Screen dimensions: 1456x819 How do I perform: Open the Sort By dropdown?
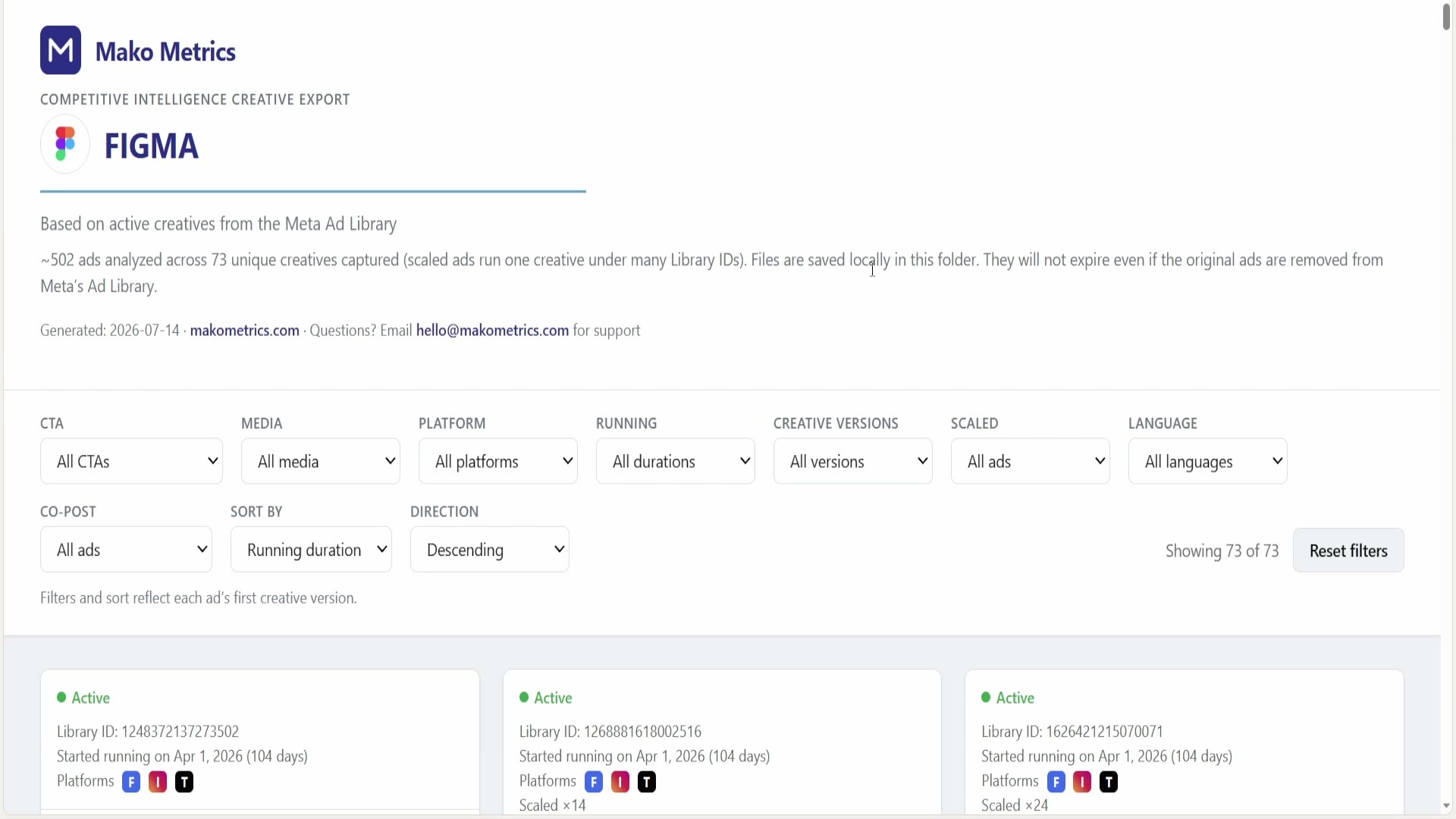[x=311, y=550]
